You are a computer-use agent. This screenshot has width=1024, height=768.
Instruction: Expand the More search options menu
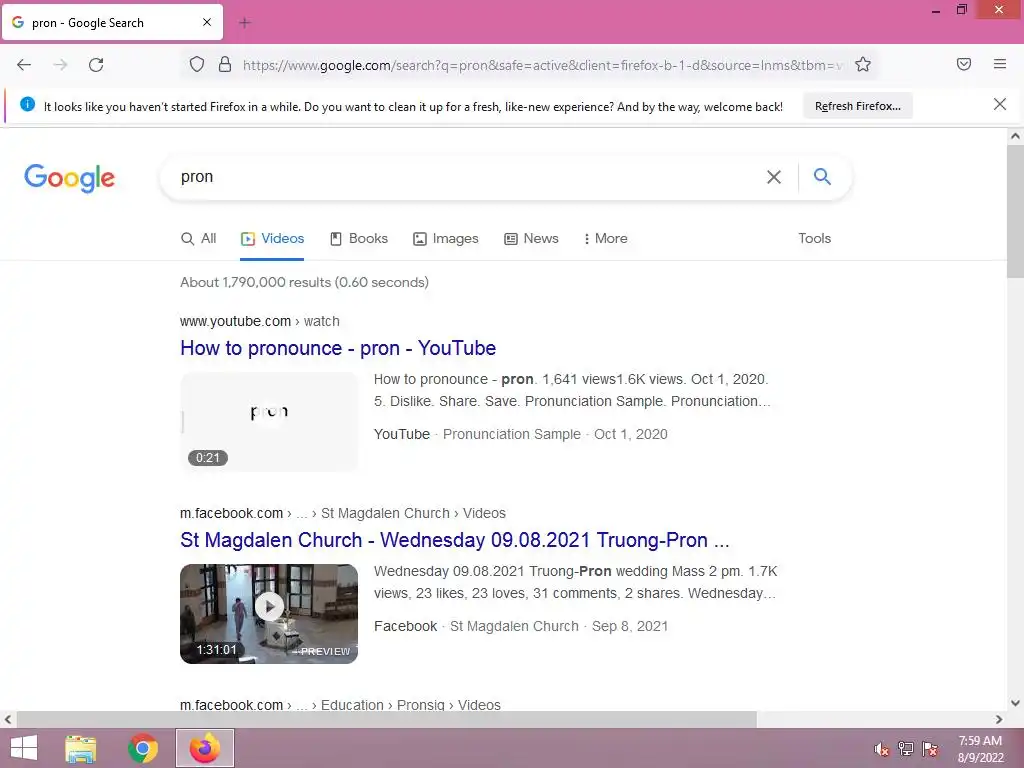pyautogui.click(x=605, y=238)
